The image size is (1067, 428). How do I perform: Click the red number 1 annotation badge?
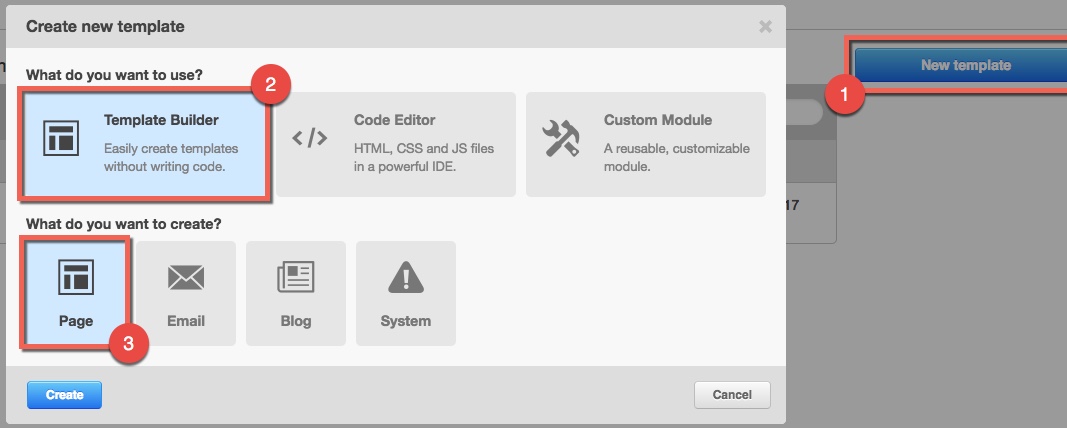tap(845, 97)
